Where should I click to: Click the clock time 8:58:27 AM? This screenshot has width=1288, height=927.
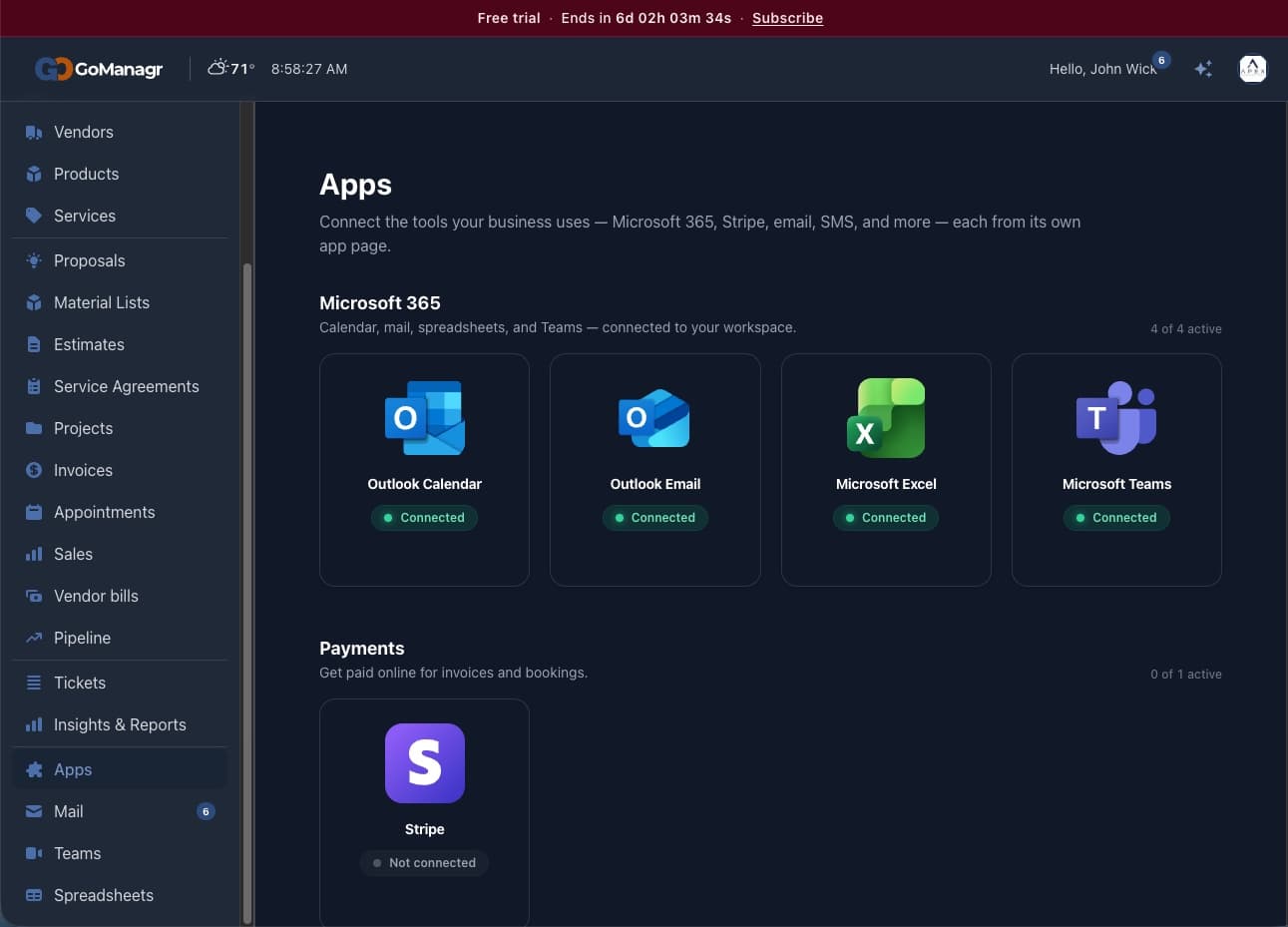[309, 69]
